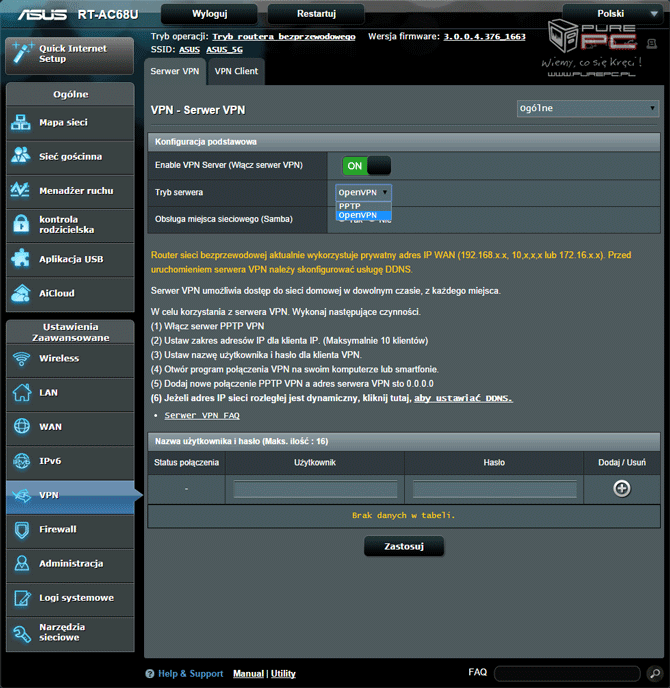Toggle the Enable VPN Server ON switch
The width and height of the screenshot is (670, 688).
(x=366, y=166)
